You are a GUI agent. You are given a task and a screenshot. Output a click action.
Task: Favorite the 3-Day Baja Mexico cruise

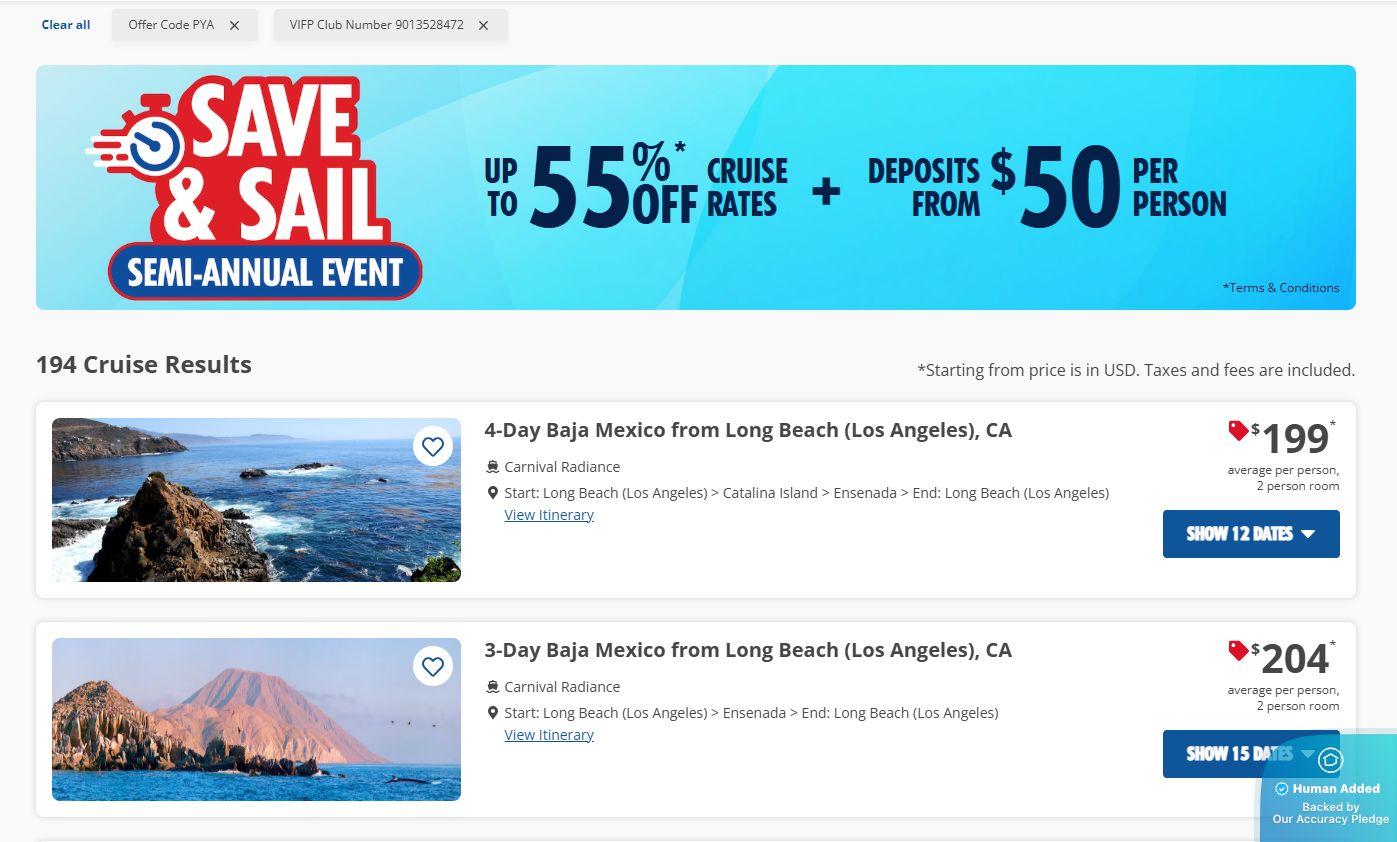(433, 667)
